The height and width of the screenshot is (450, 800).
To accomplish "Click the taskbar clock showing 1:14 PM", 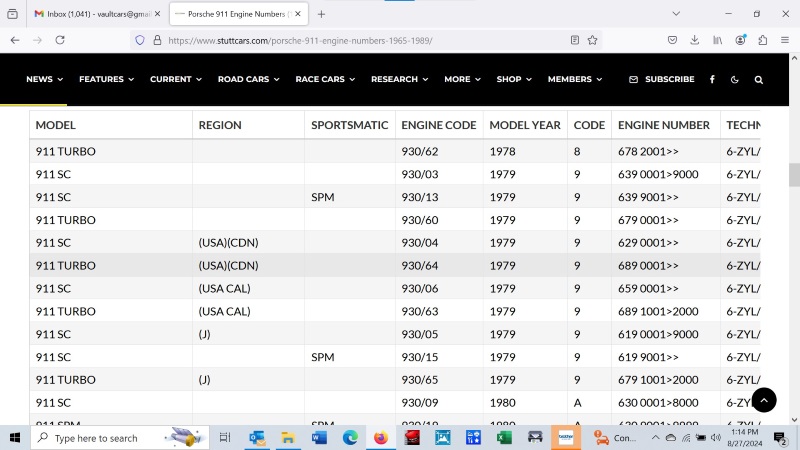I will 744,438.
